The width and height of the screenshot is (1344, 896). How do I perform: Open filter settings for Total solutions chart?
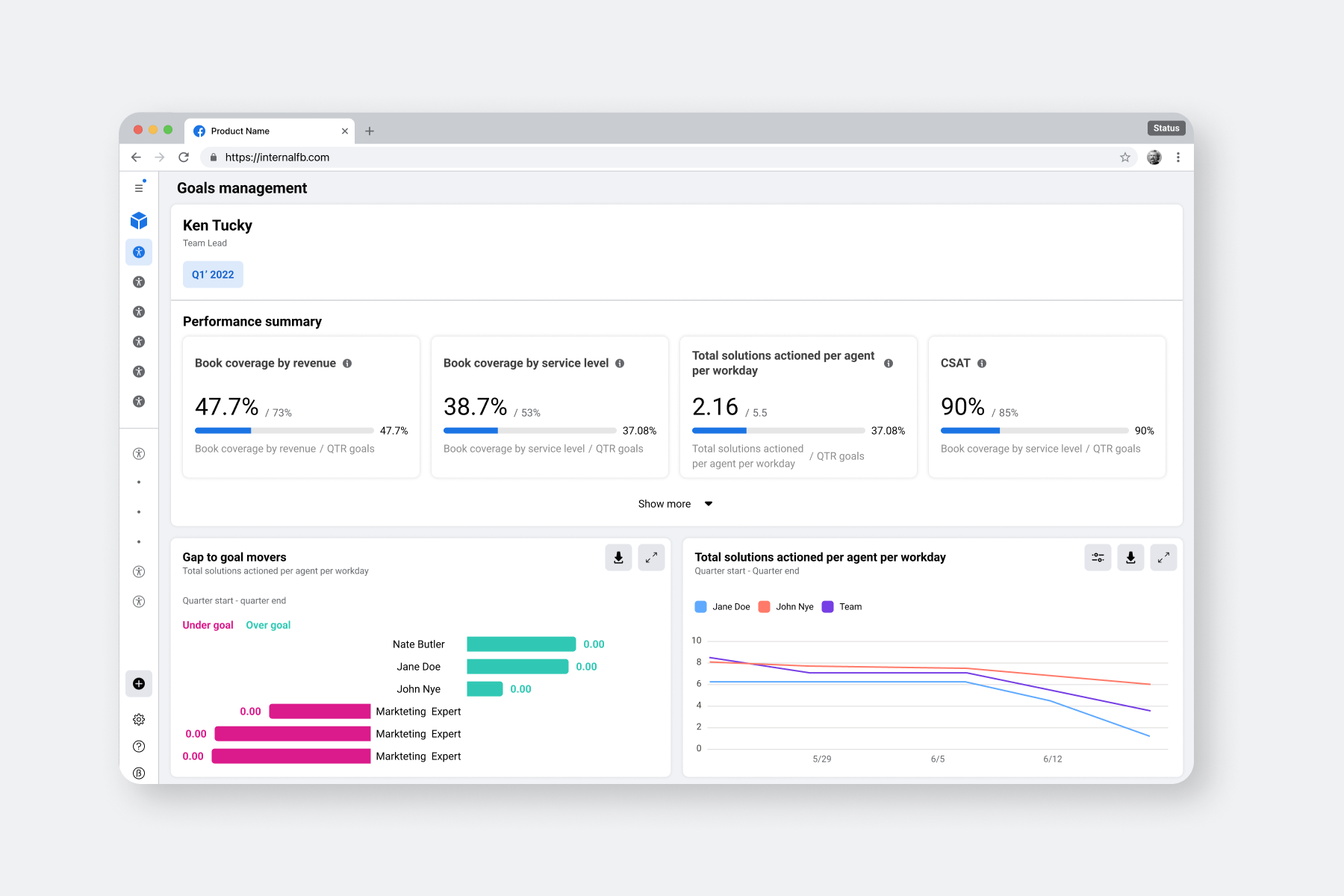click(1098, 558)
